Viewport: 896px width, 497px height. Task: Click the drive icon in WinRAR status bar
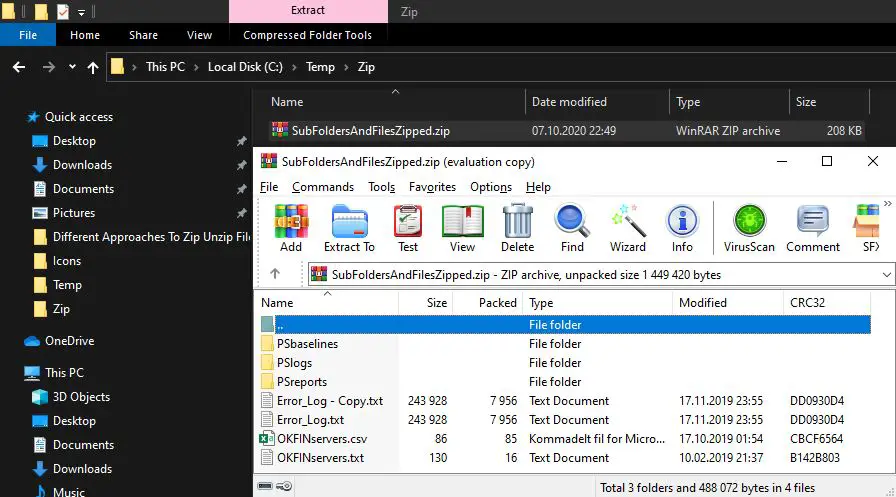(x=265, y=486)
